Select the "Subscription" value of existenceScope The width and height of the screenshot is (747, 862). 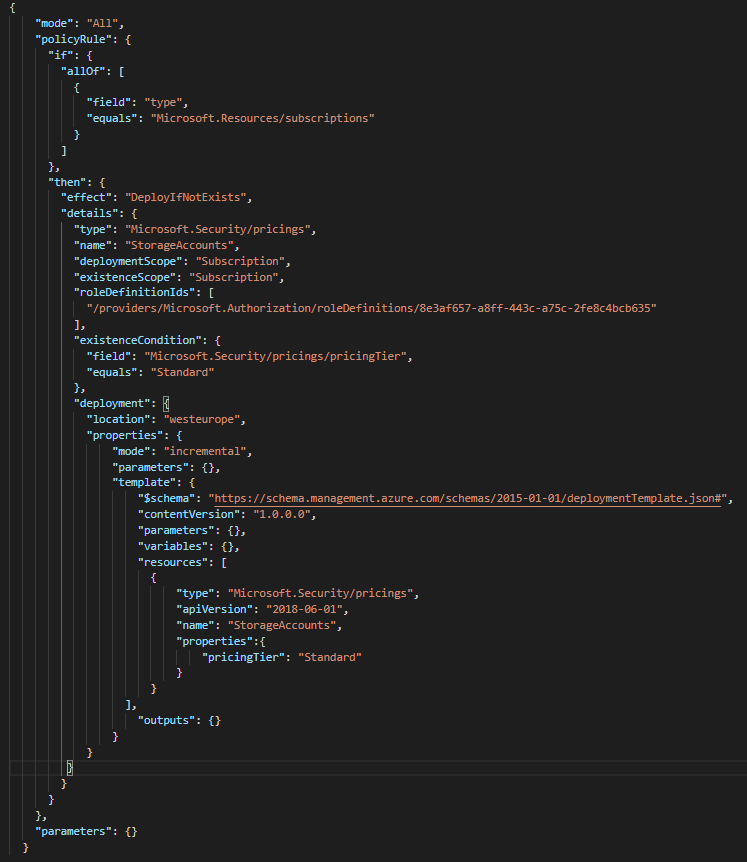click(x=234, y=277)
